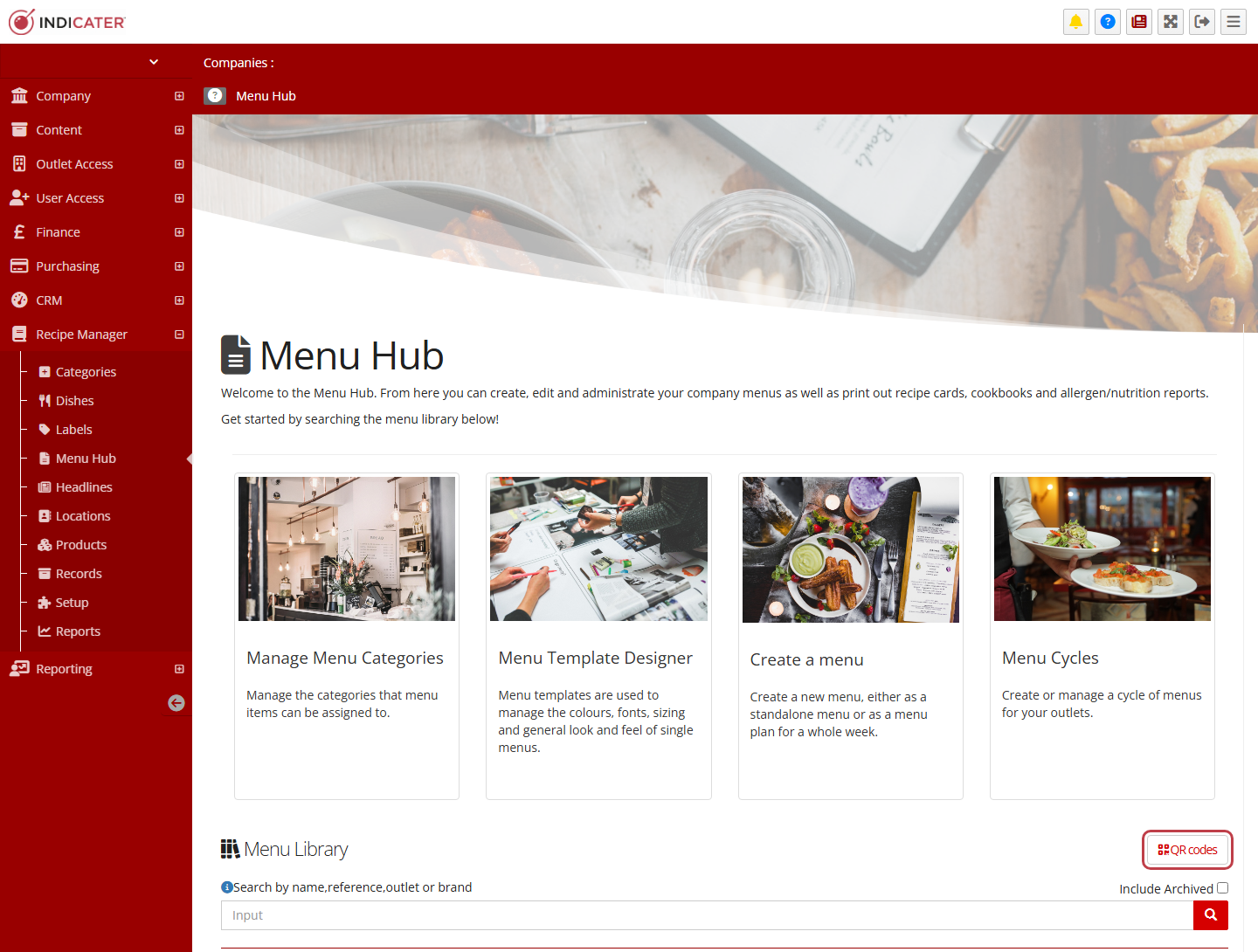This screenshot has width=1258, height=952.
Task: Click the info icon beside the search label
Action: click(x=227, y=887)
